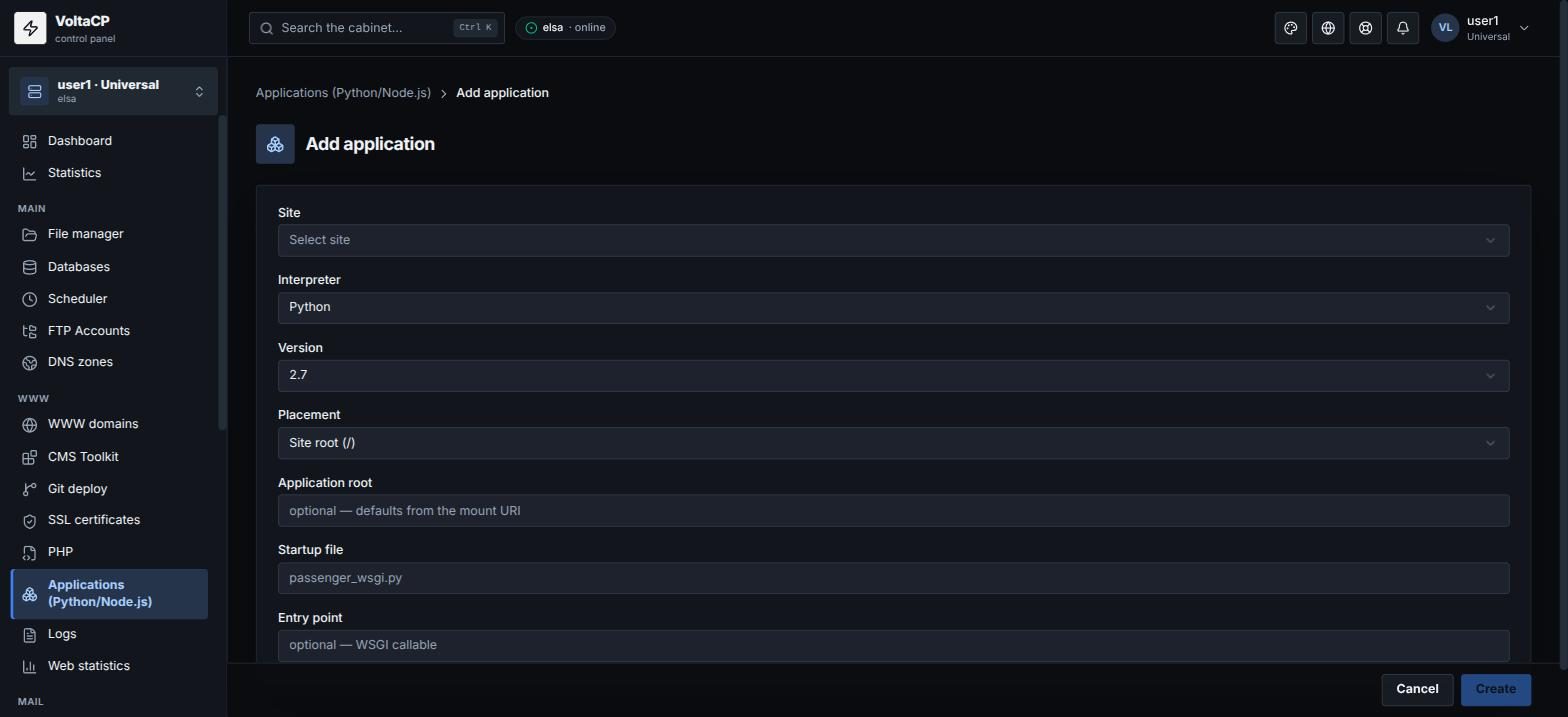
Task: Click the Application root input field
Action: pyautogui.click(x=893, y=511)
